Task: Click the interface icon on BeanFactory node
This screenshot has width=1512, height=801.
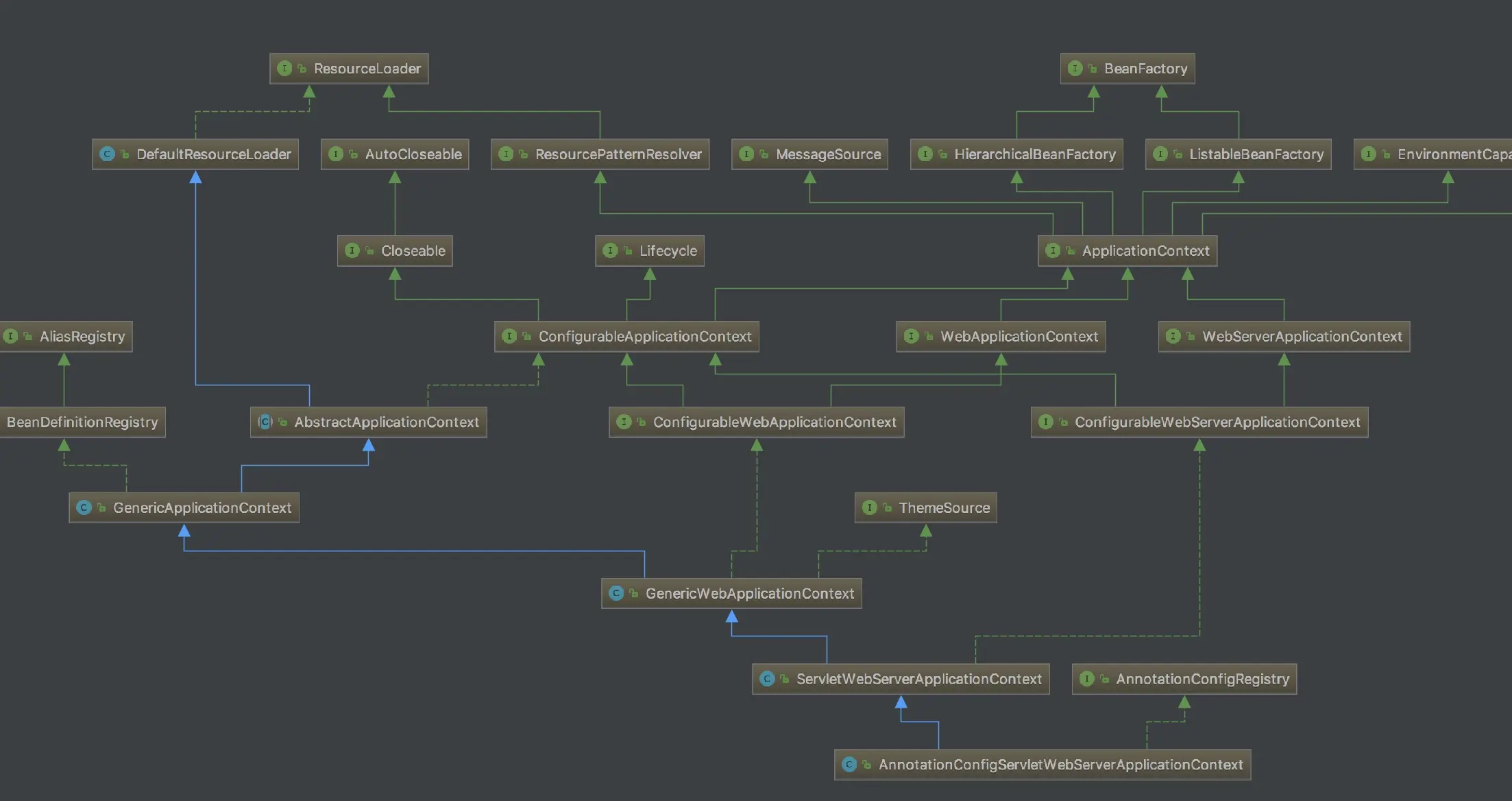Action: click(x=1075, y=69)
